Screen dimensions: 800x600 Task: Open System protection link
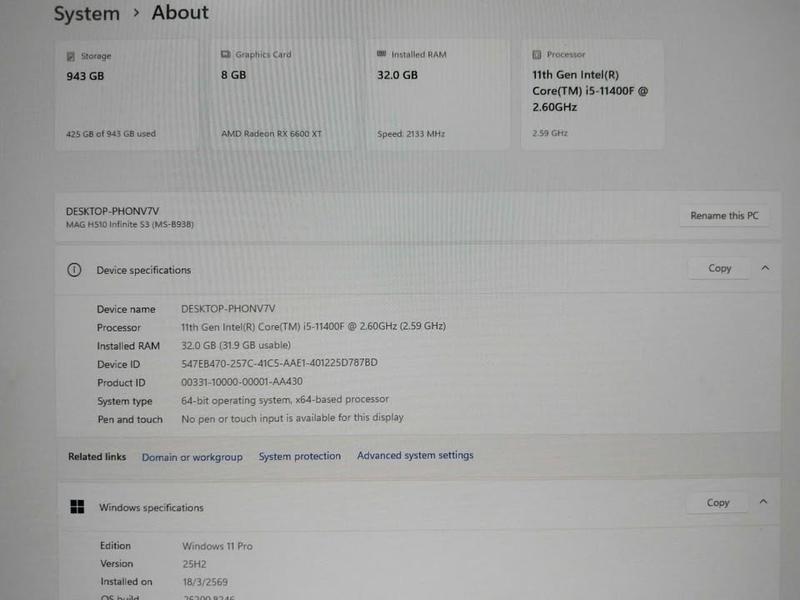tap(299, 456)
